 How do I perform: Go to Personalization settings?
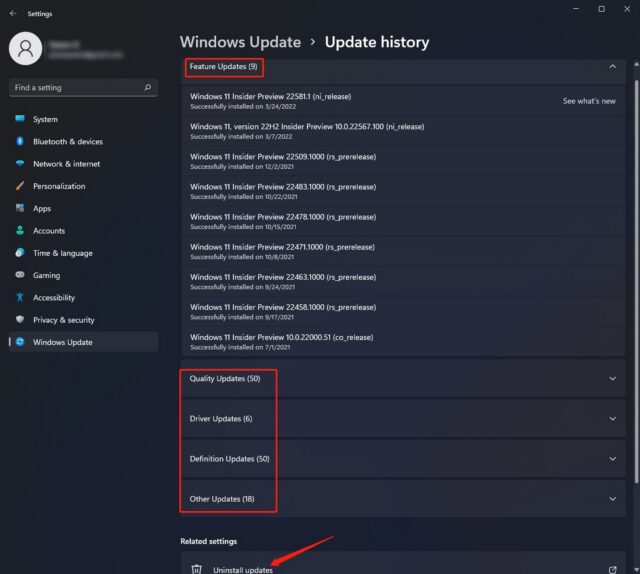[83, 186]
